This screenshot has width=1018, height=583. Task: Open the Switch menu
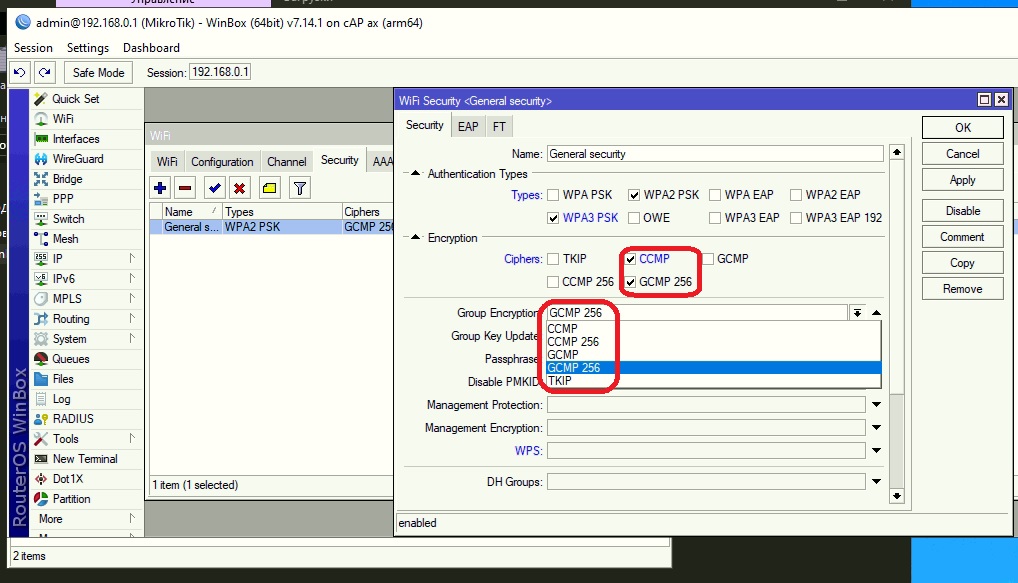click(68, 219)
